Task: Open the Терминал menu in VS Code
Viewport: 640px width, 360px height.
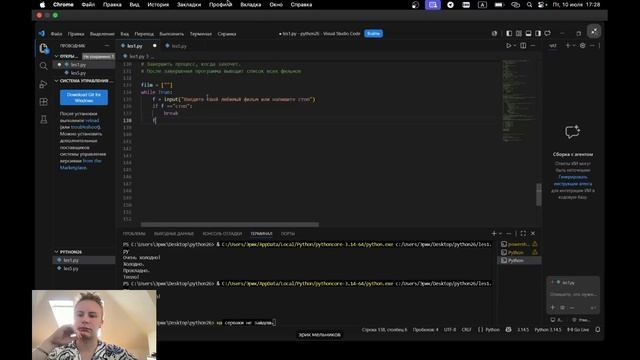Action: click(200, 34)
